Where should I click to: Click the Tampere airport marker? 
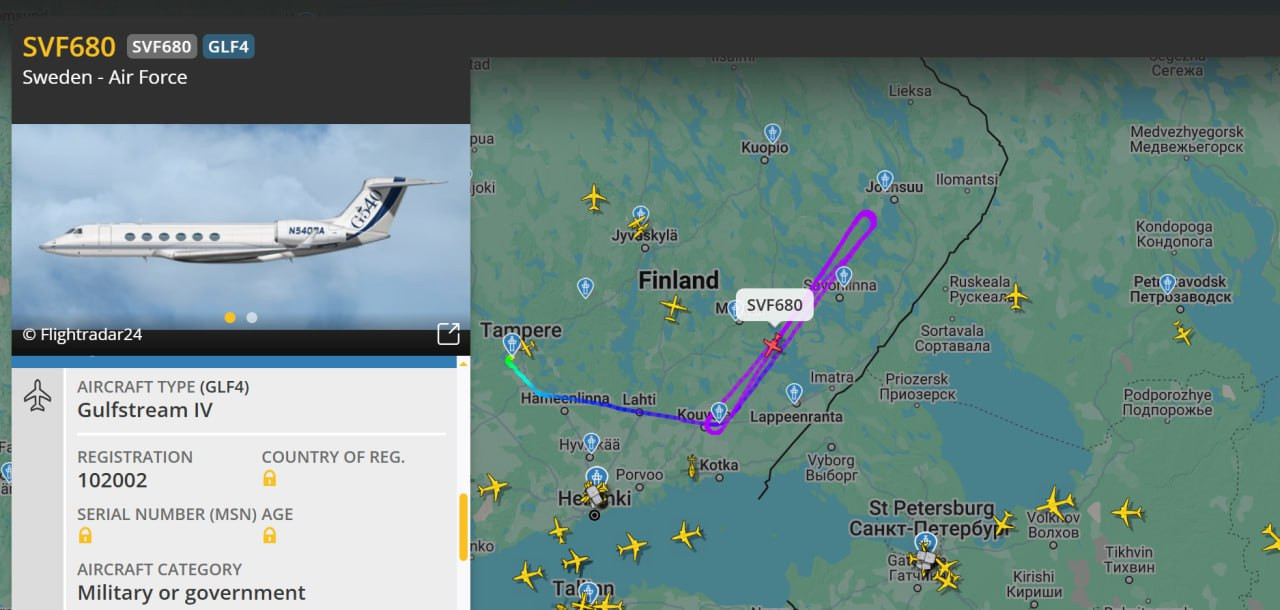click(x=512, y=344)
